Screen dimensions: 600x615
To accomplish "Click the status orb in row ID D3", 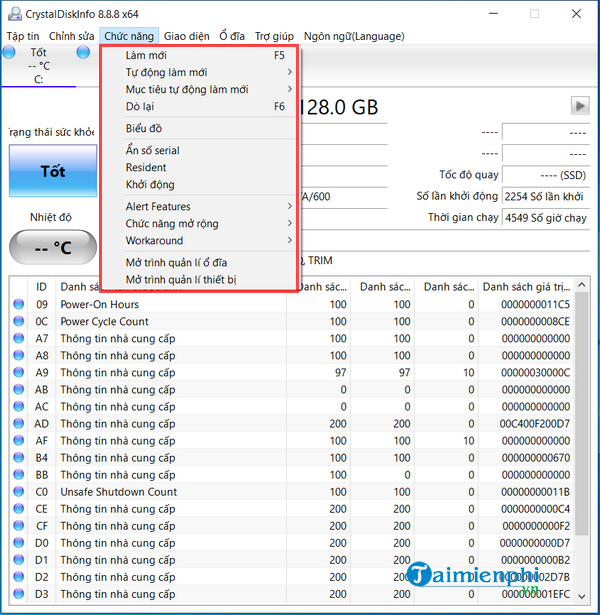I will point(18,594).
